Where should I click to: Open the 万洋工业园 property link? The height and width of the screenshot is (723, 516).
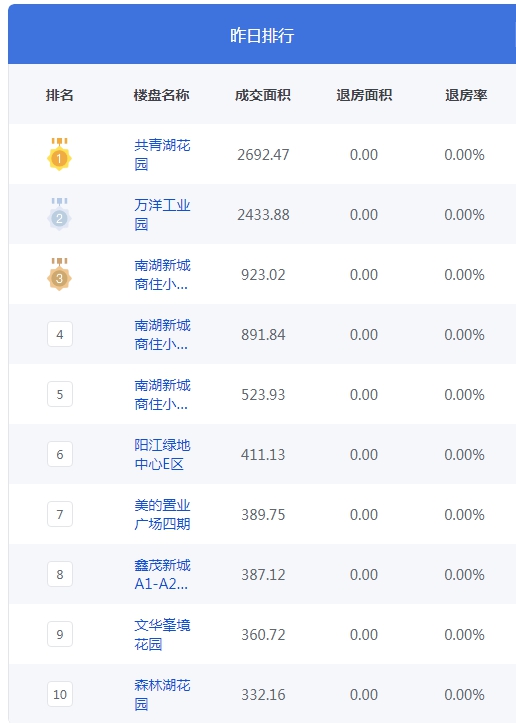pyautogui.click(x=162, y=214)
